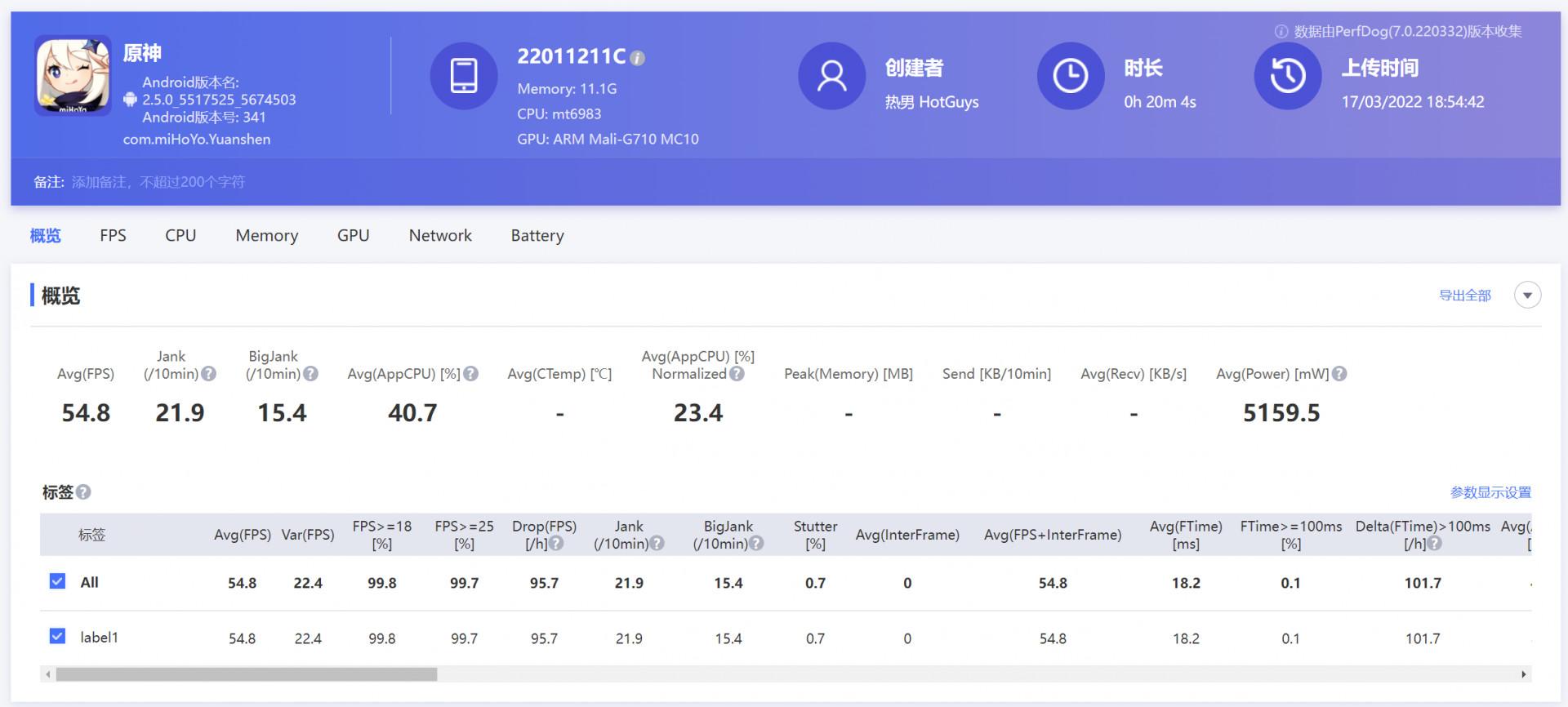1568x707 pixels.
Task: Open 参数显示设置 parameter display settings
Action: coord(1490,493)
